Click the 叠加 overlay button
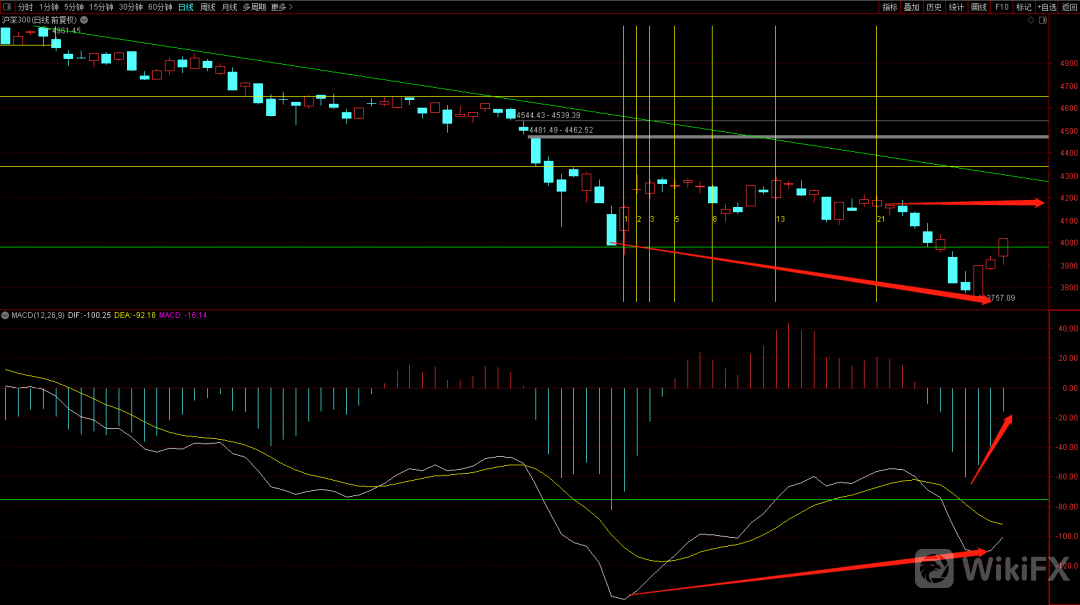 click(x=911, y=7)
